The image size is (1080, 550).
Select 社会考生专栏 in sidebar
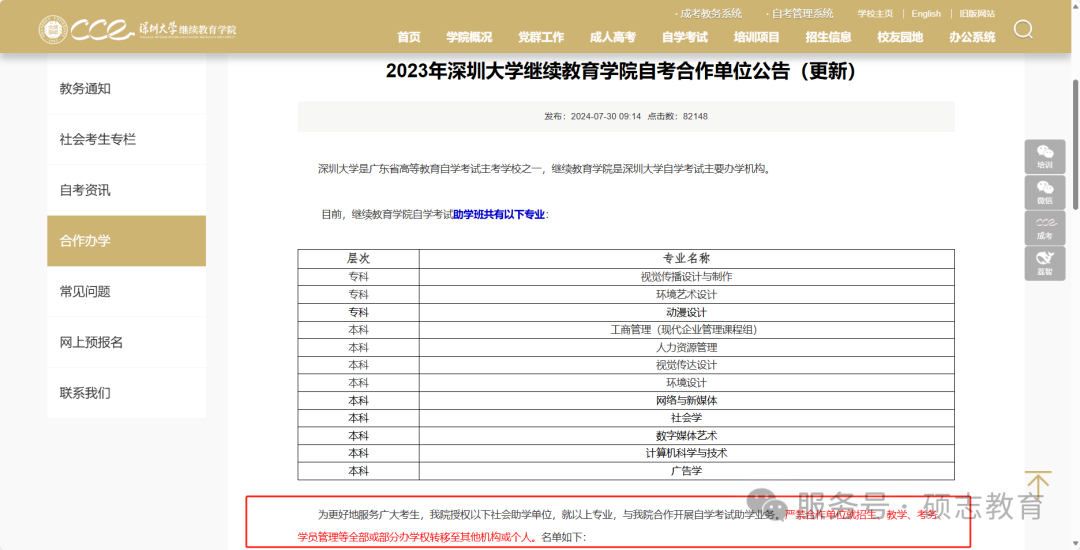(126, 139)
